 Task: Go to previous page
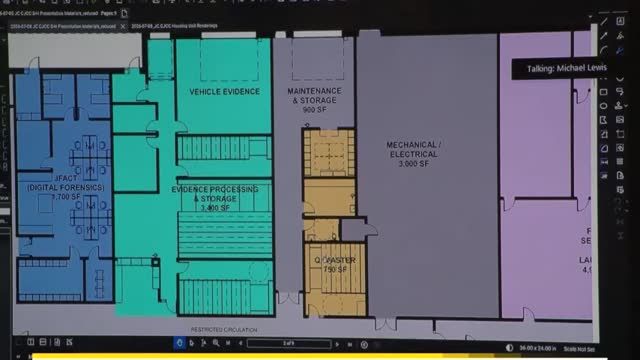[x=241, y=343]
